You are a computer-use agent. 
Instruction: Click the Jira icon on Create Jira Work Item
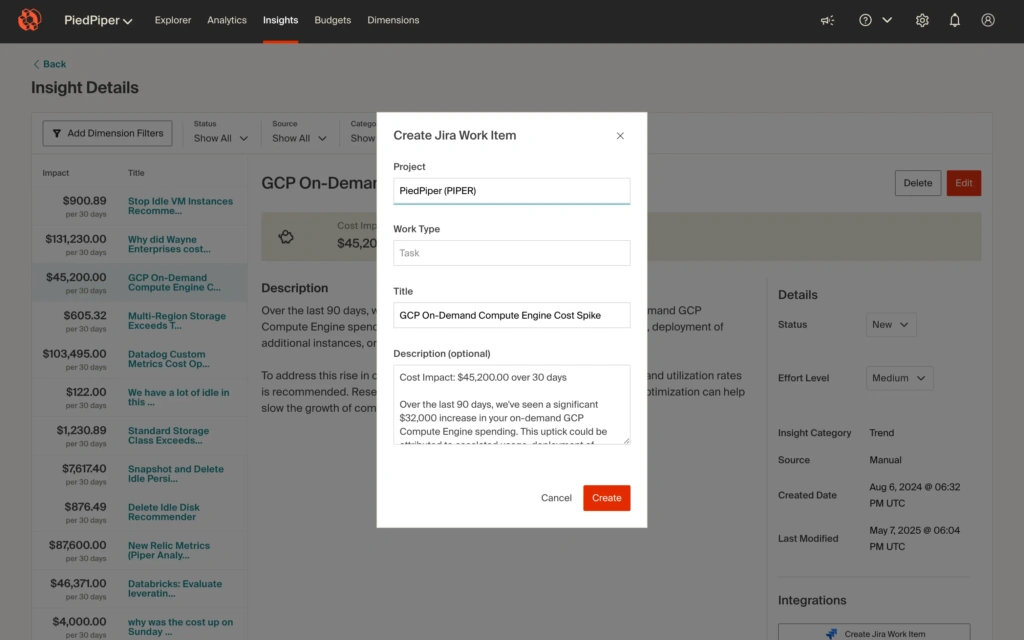(831, 633)
